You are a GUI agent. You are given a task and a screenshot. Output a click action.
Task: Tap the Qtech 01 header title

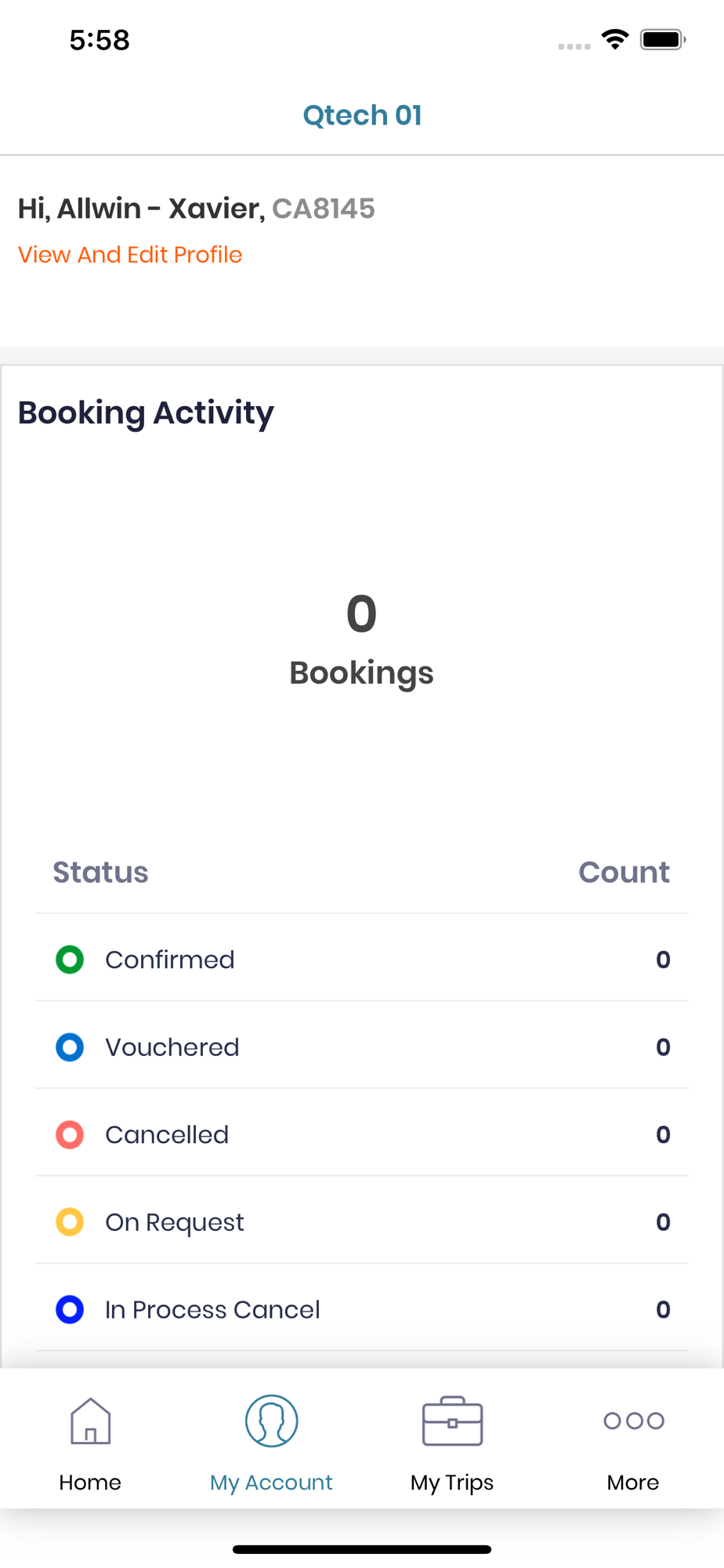coord(362,115)
